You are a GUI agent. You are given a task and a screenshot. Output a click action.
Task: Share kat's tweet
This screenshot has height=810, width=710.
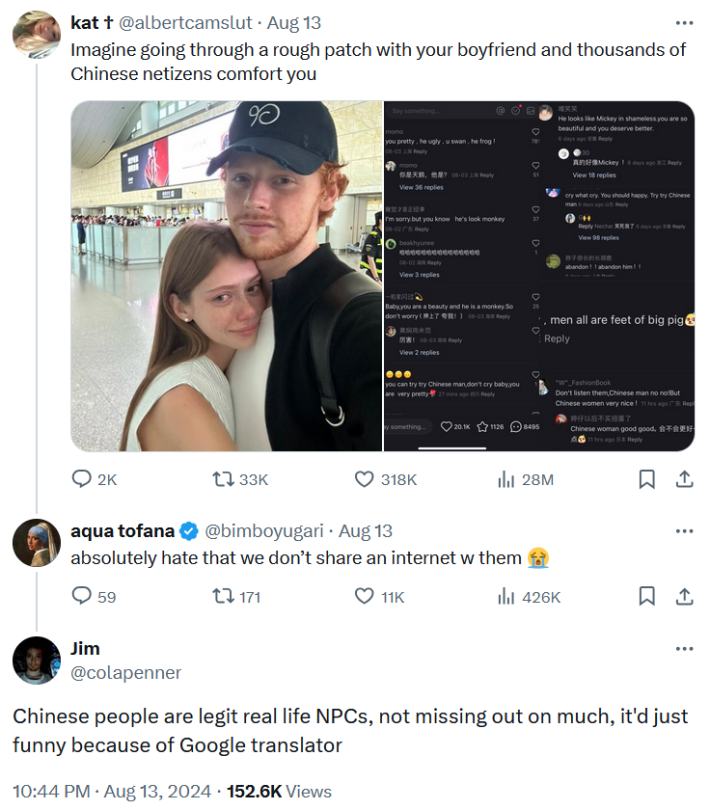click(685, 479)
